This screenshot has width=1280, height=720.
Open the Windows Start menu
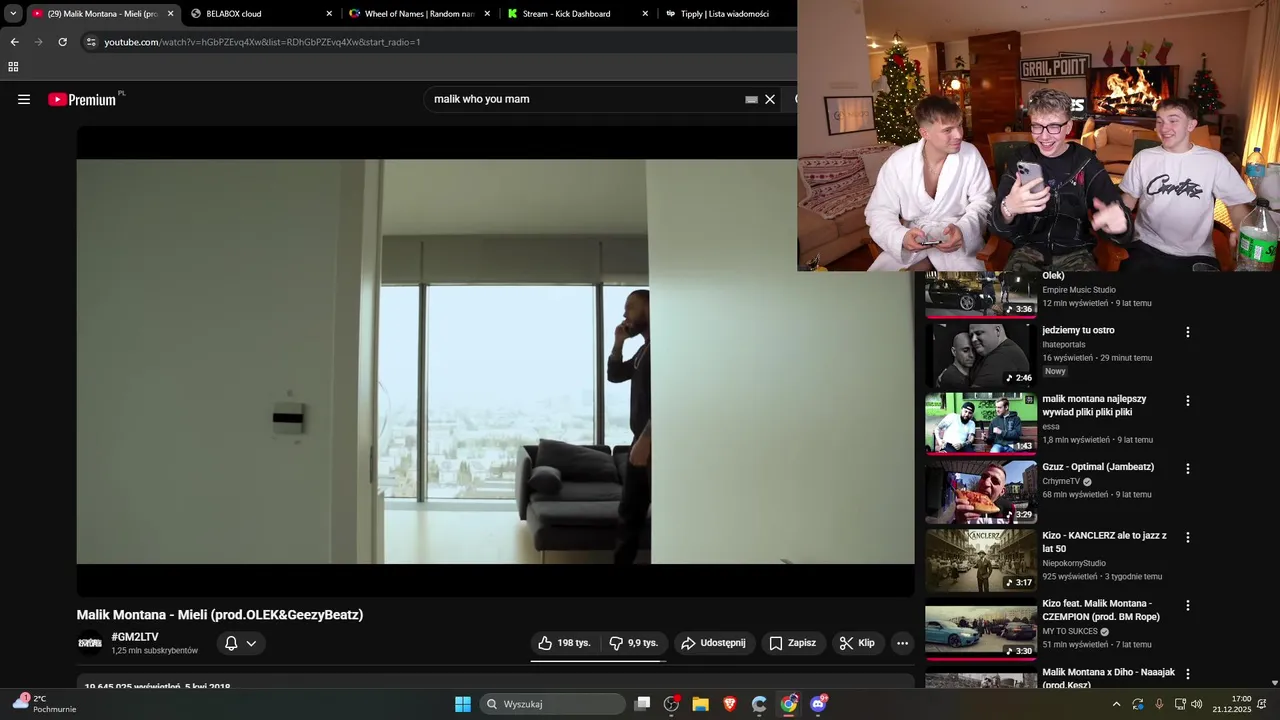[463, 704]
